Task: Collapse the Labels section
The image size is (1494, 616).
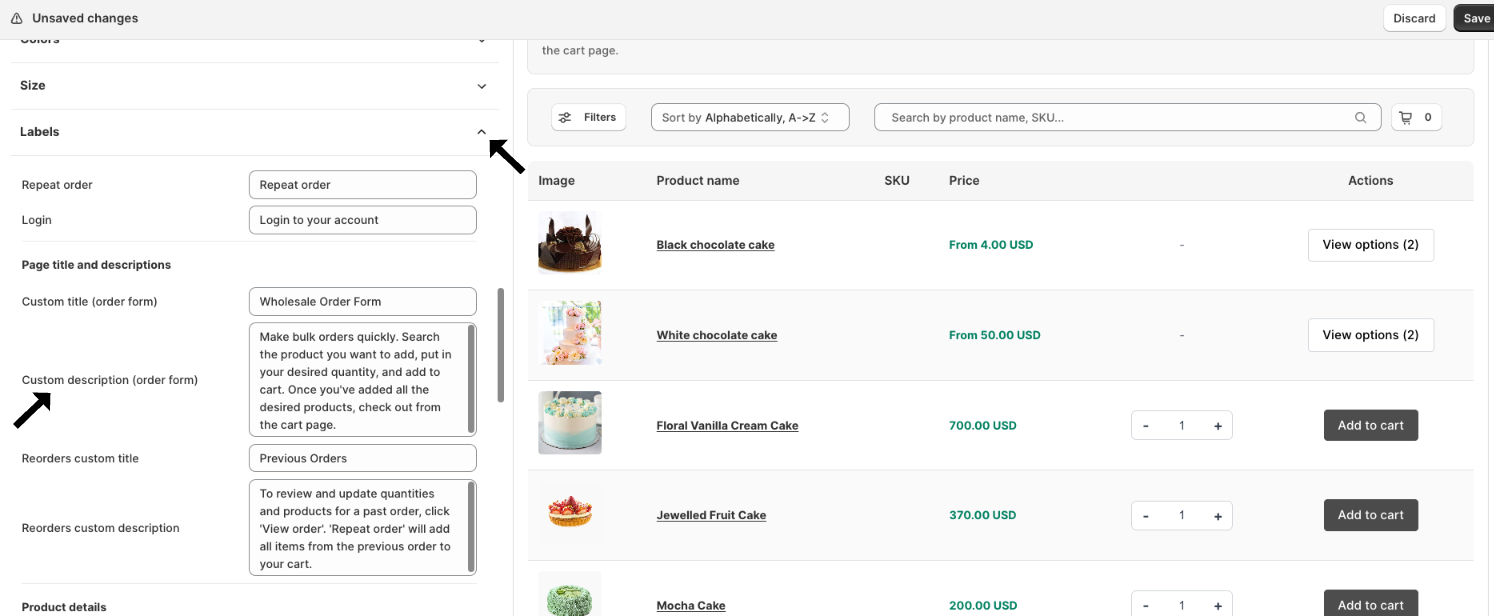Action: [x=481, y=132]
